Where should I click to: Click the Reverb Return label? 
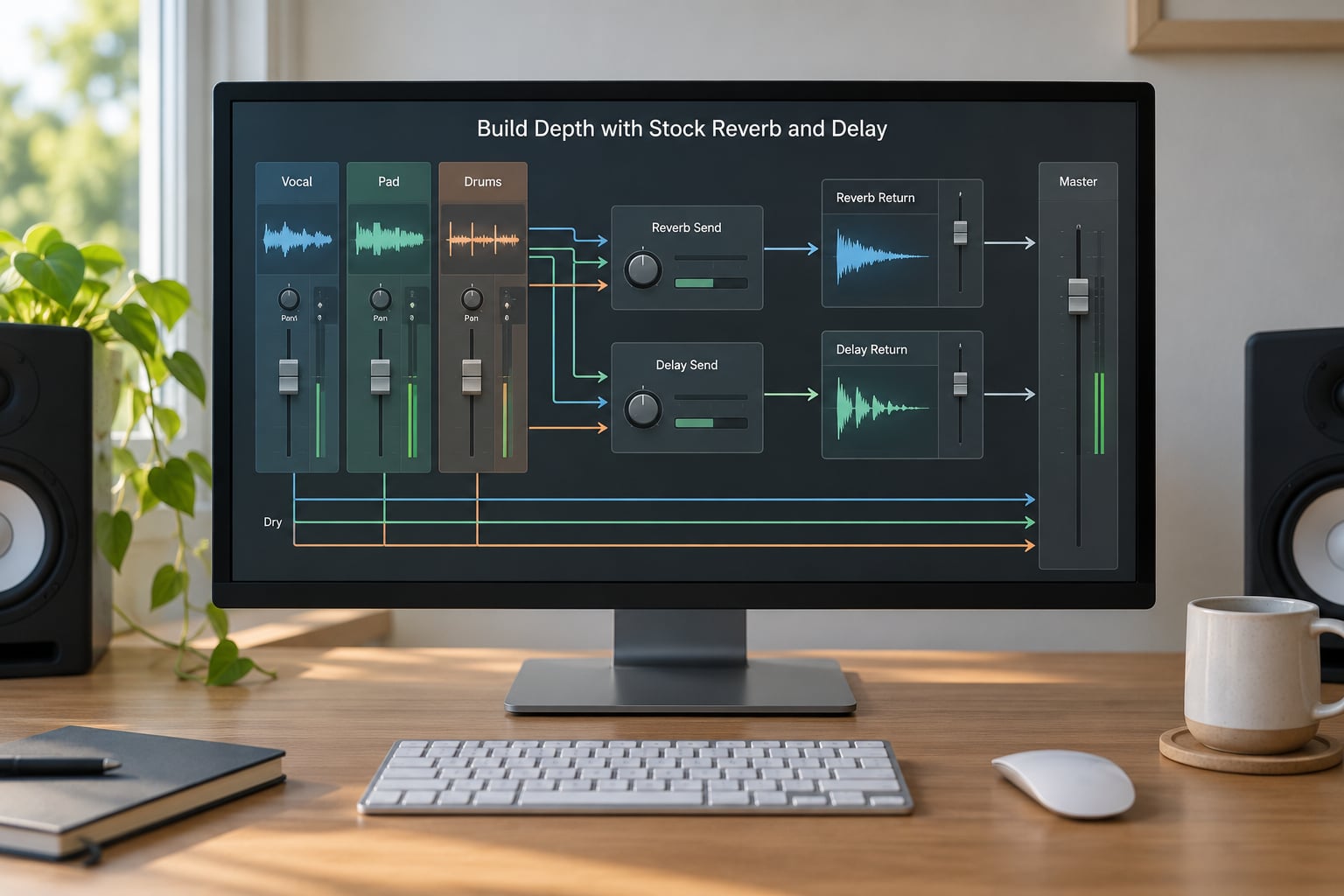875,198
